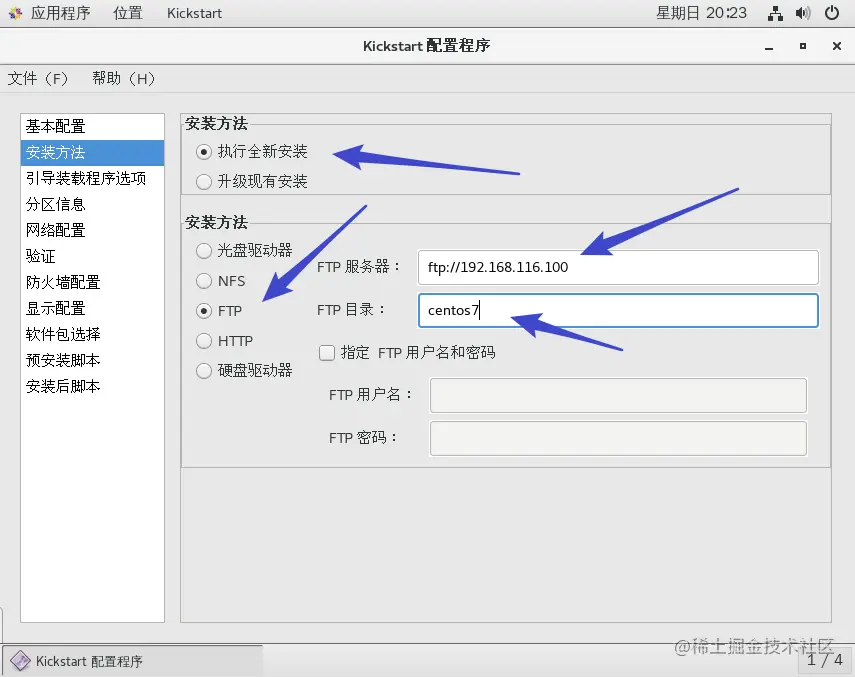Screen dimensions: 855x677
Task: Select 引导装载程序选项 in the sidebar
Action: coord(92,178)
